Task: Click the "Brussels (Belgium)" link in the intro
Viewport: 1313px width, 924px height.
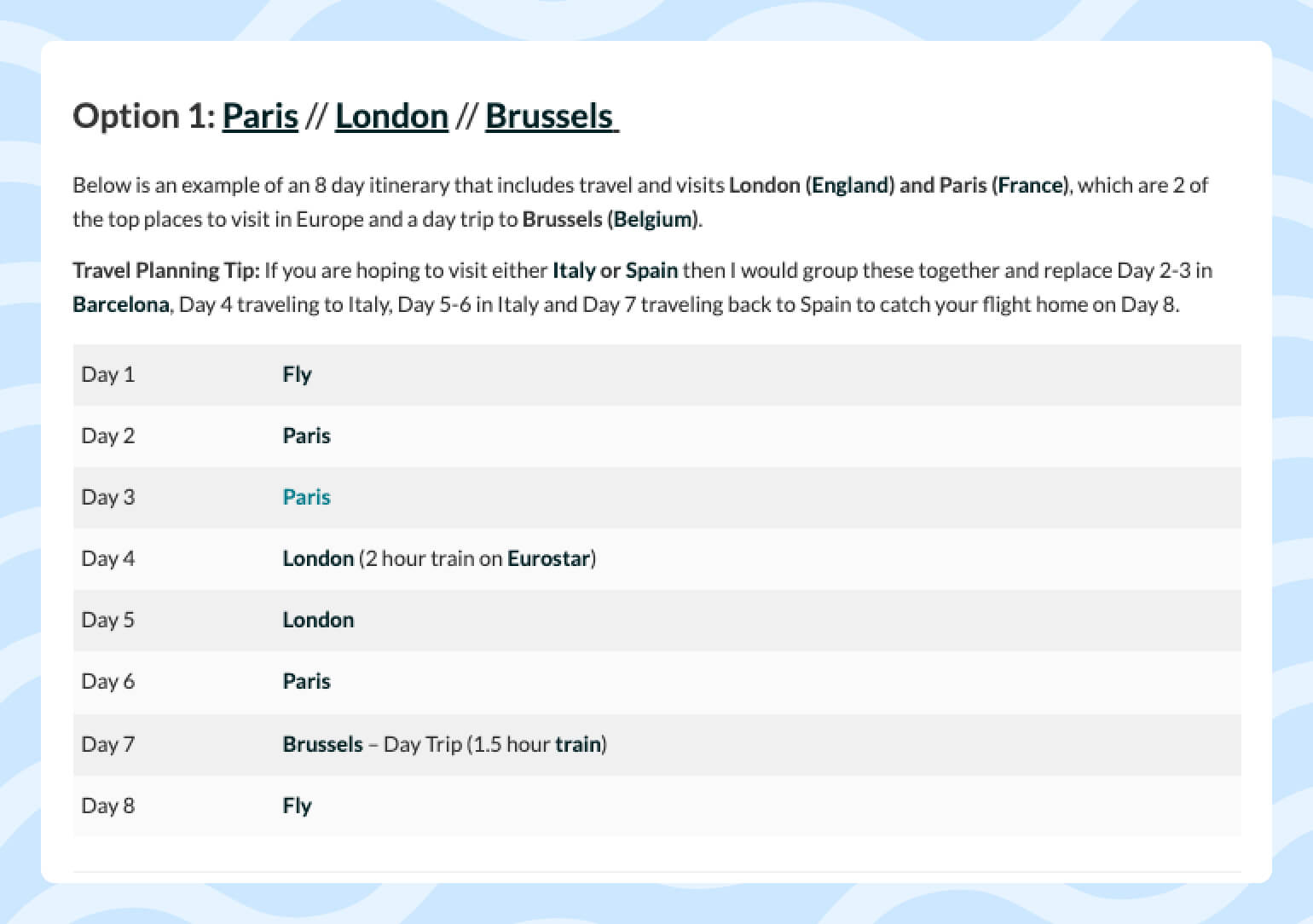Action: pos(610,219)
